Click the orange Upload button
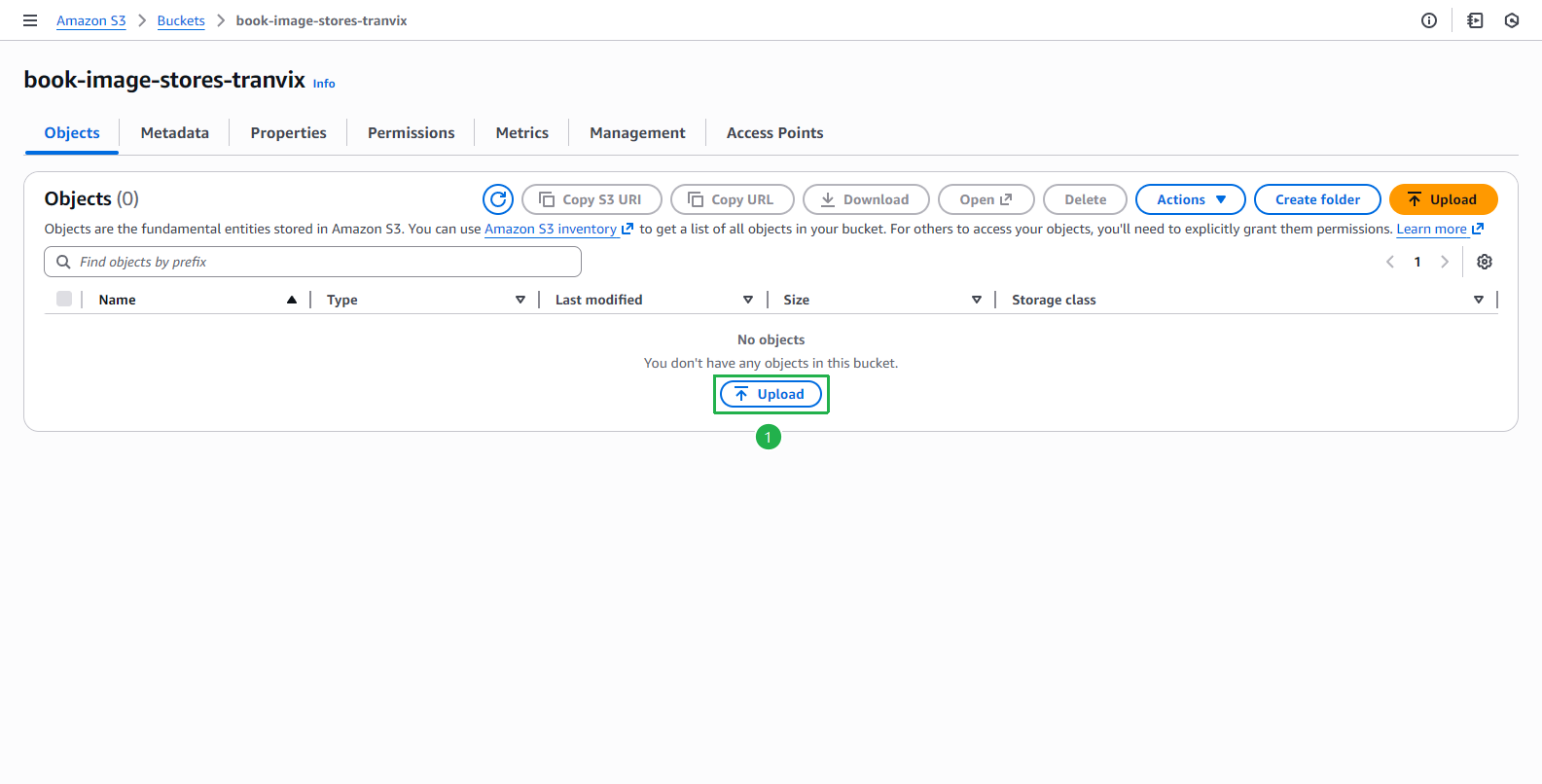 pos(1444,199)
